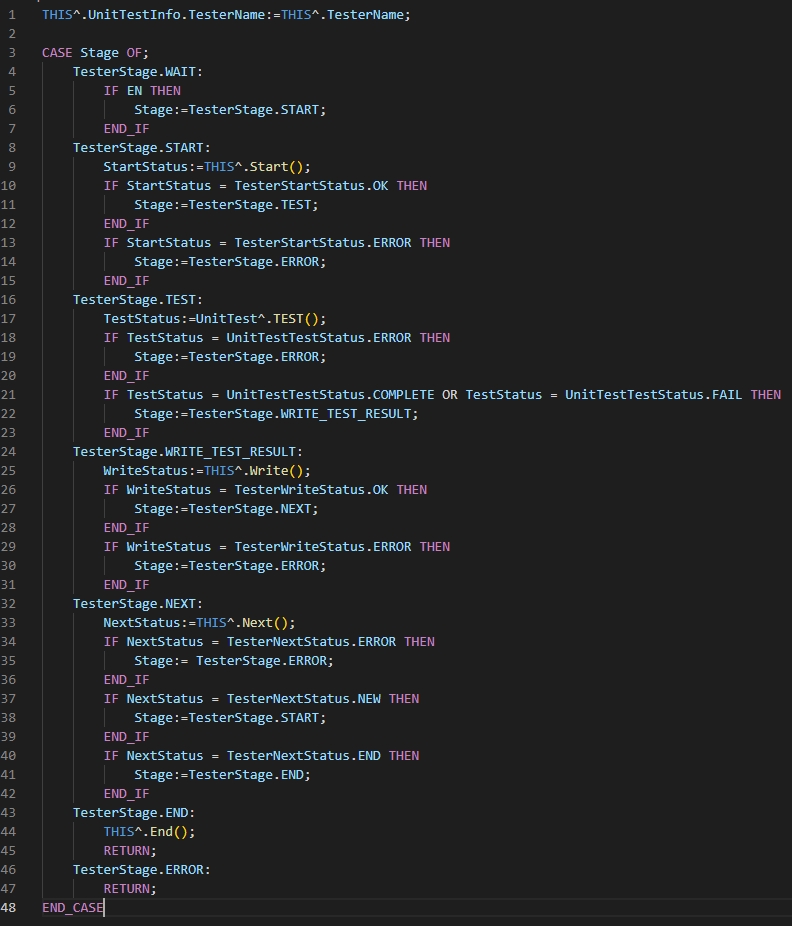Click the CASE keyword on line 3

pyautogui.click(x=57, y=53)
